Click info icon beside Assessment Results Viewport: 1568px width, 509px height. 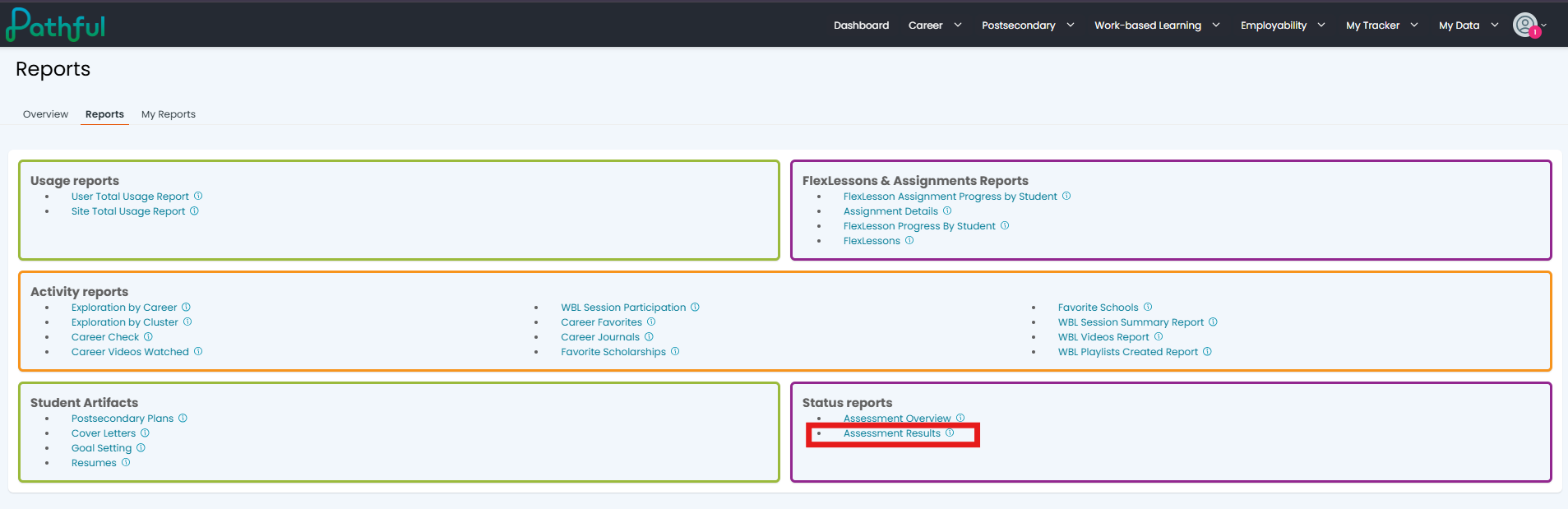[950, 433]
